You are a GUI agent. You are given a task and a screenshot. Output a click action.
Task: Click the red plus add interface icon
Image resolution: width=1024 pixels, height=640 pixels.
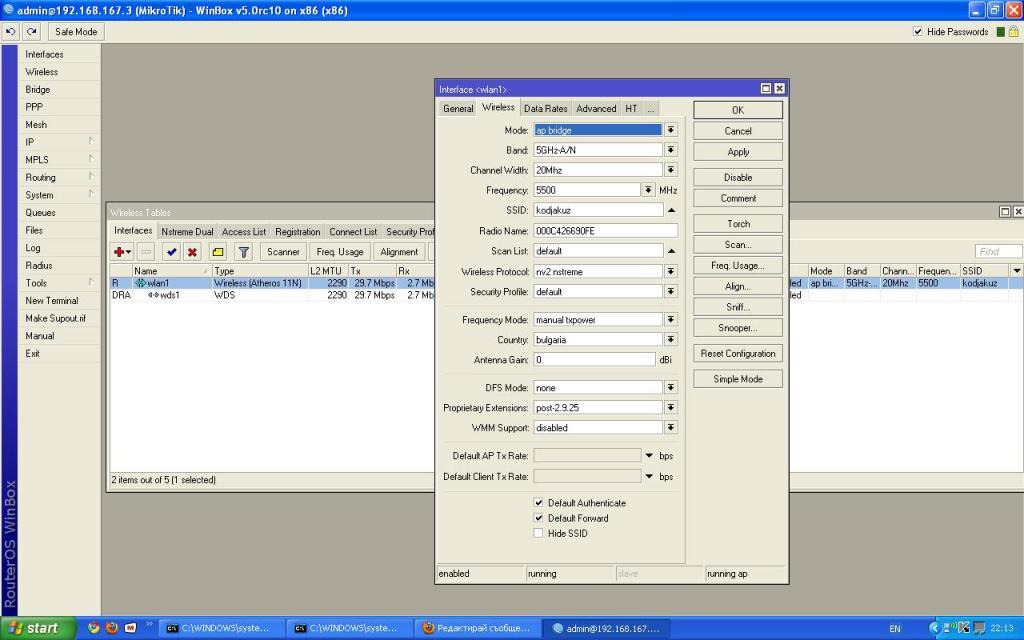[122, 252]
